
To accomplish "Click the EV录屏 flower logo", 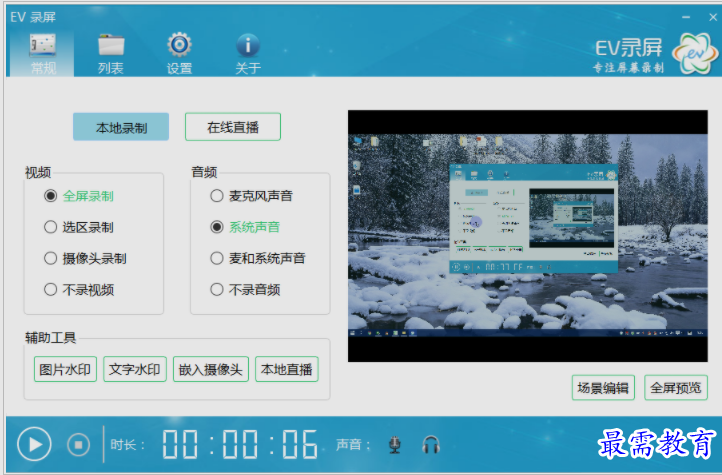I will [x=695, y=53].
